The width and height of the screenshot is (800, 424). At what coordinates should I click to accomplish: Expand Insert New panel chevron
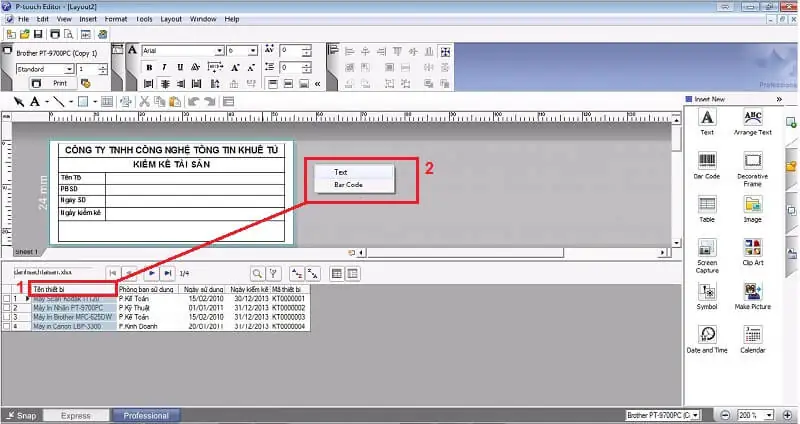(x=779, y=99)
